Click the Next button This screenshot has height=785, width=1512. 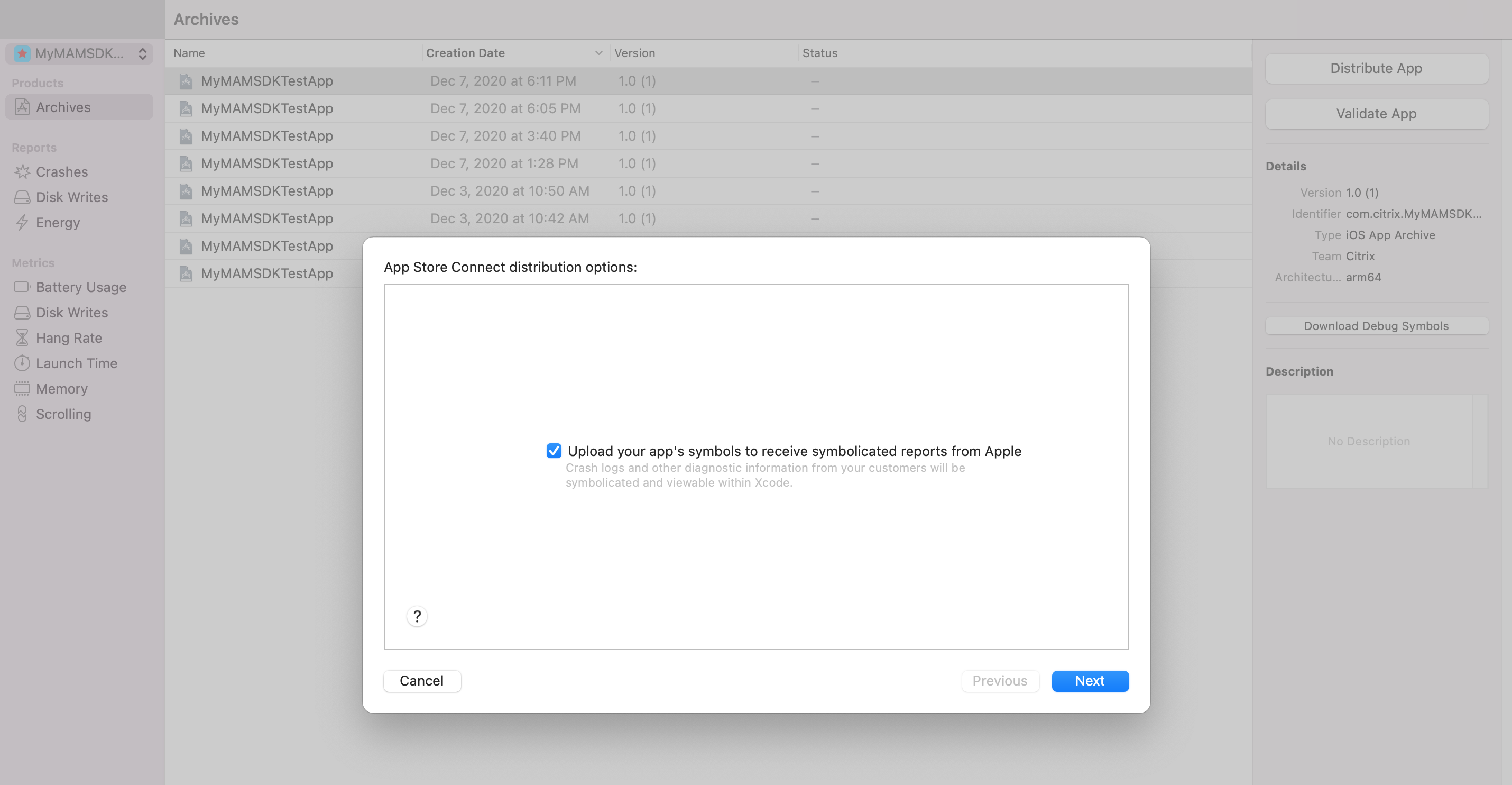click(x=1090, y=680)
